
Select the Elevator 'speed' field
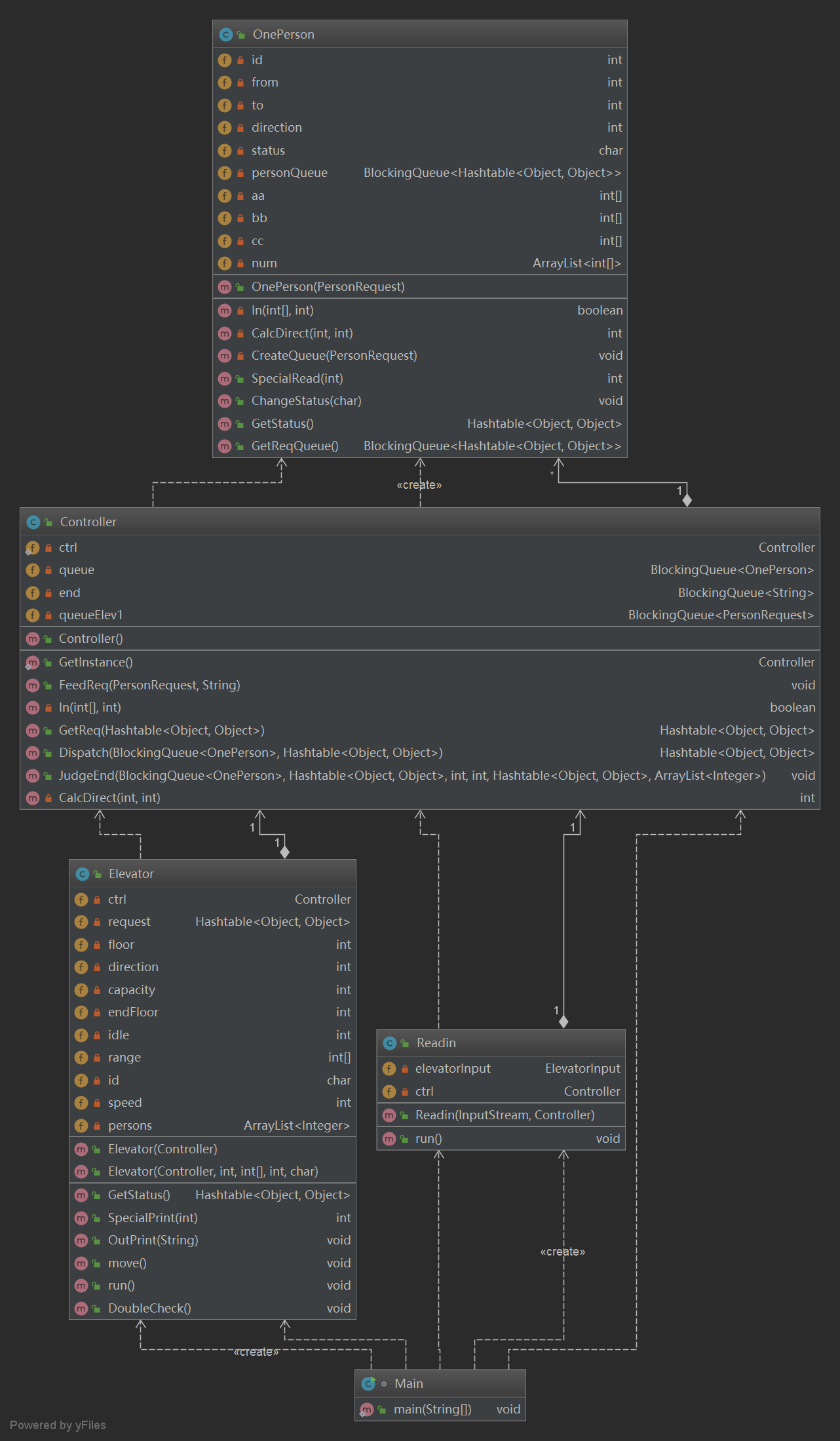pyautogui.click(x=212, y=1103)
